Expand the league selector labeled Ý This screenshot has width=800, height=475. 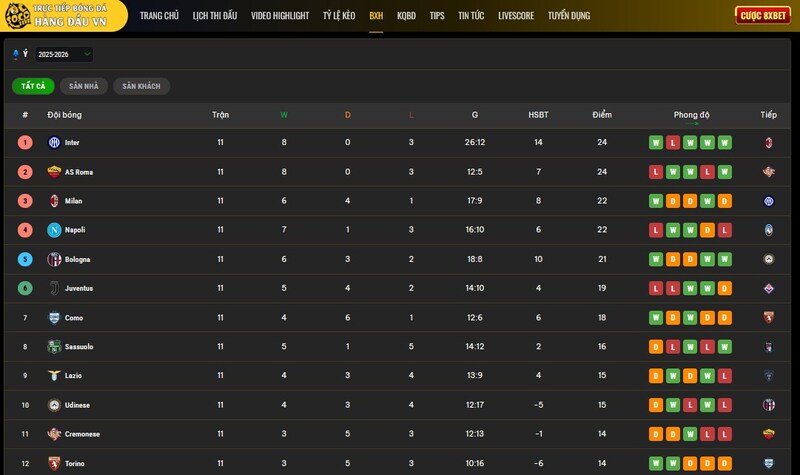20,54
